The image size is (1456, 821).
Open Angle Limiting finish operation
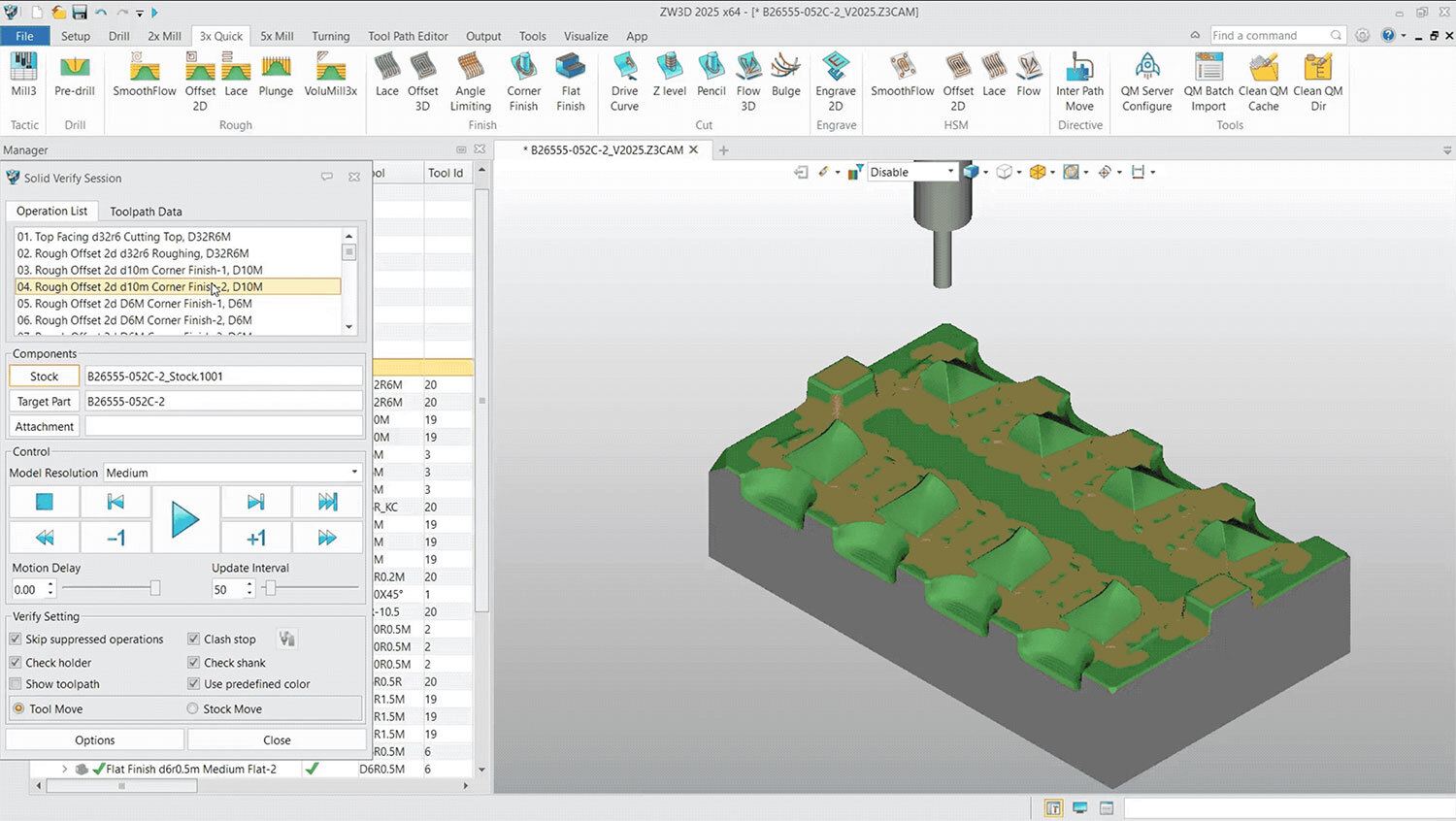click(x=470, y=82)
